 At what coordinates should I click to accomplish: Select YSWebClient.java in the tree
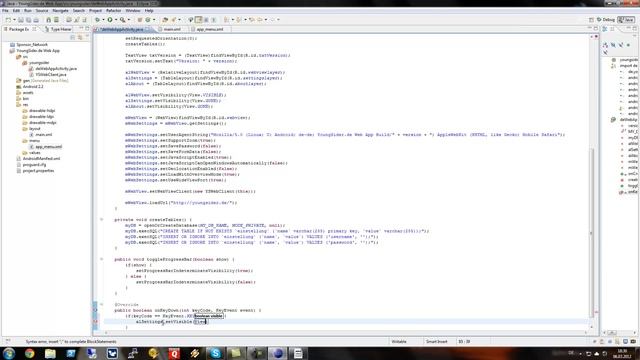51,75
